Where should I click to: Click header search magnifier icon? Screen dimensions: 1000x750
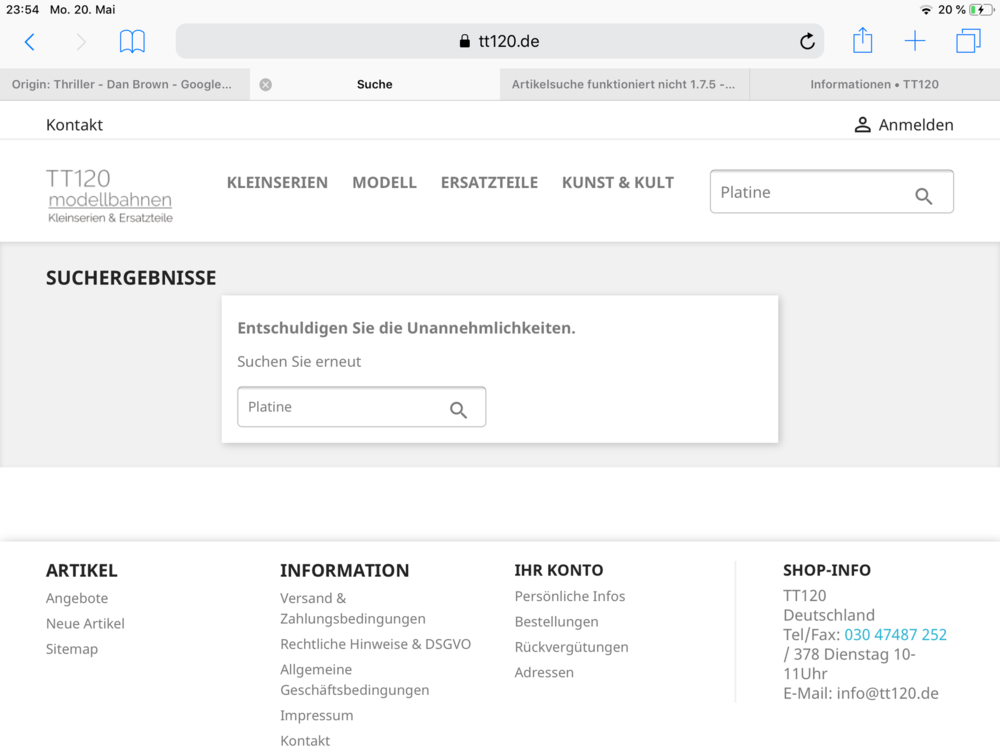(923, 196)
